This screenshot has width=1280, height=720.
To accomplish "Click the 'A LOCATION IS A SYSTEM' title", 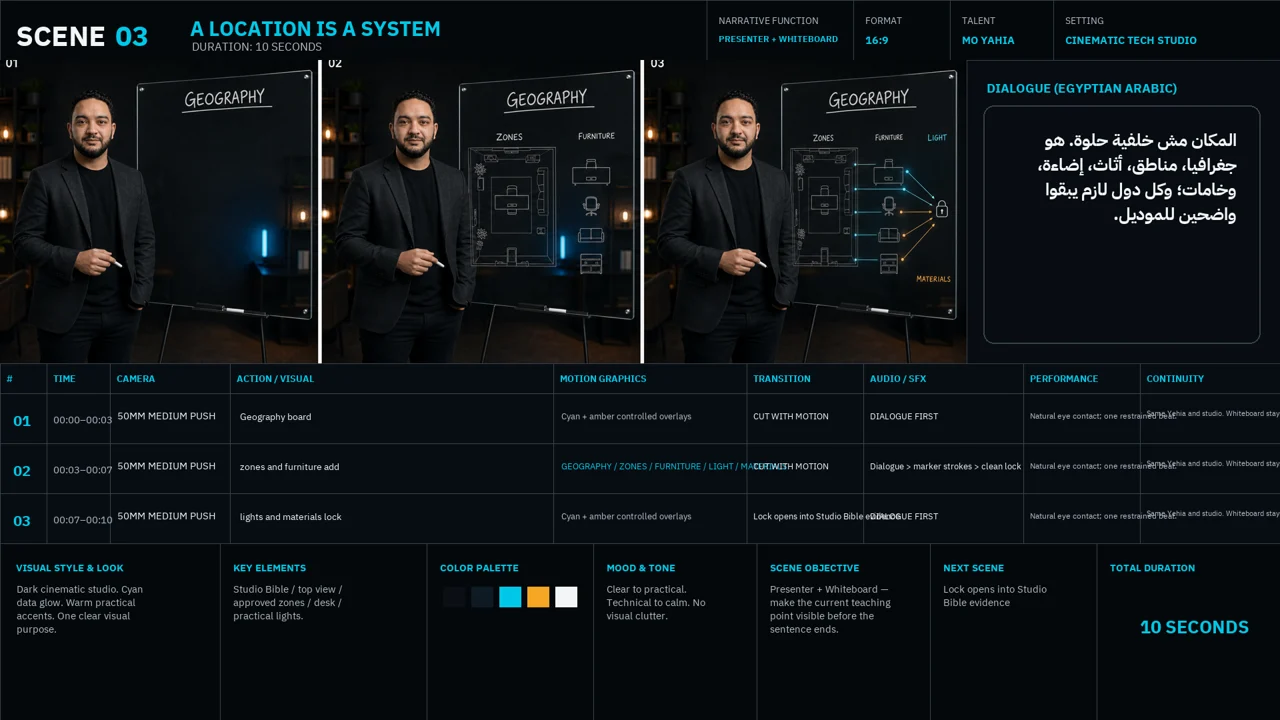I will pos(315,29).
